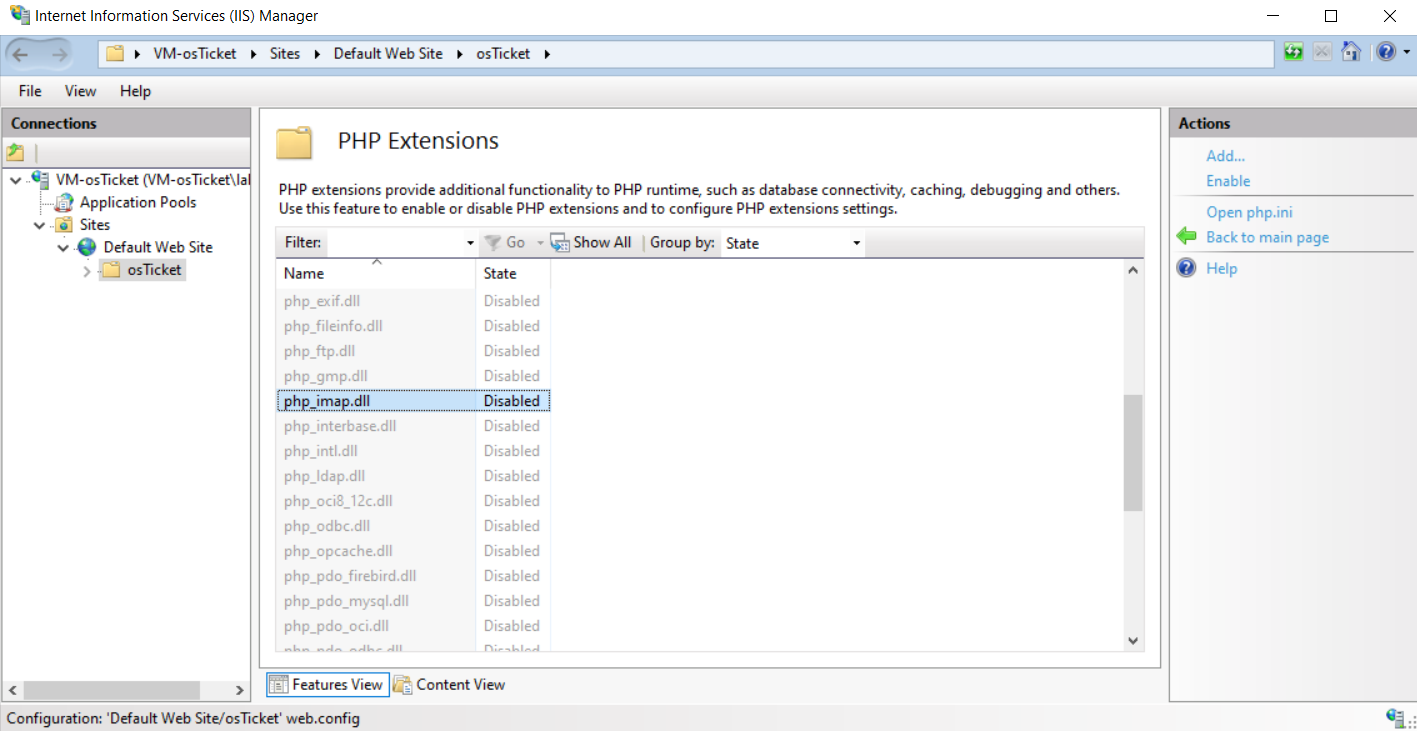The height and width of the screenshot is (731, 1417).
Task: Select php_opcache.dll in the list
Action: pyautogui.click(x=338, y=551)
